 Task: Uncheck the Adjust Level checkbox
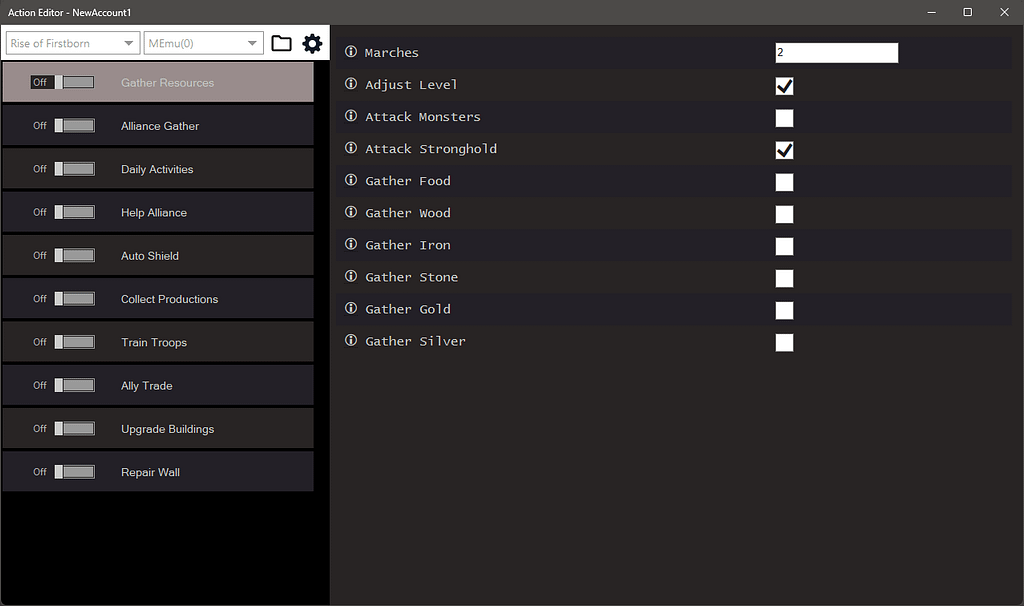pos(784,86)
